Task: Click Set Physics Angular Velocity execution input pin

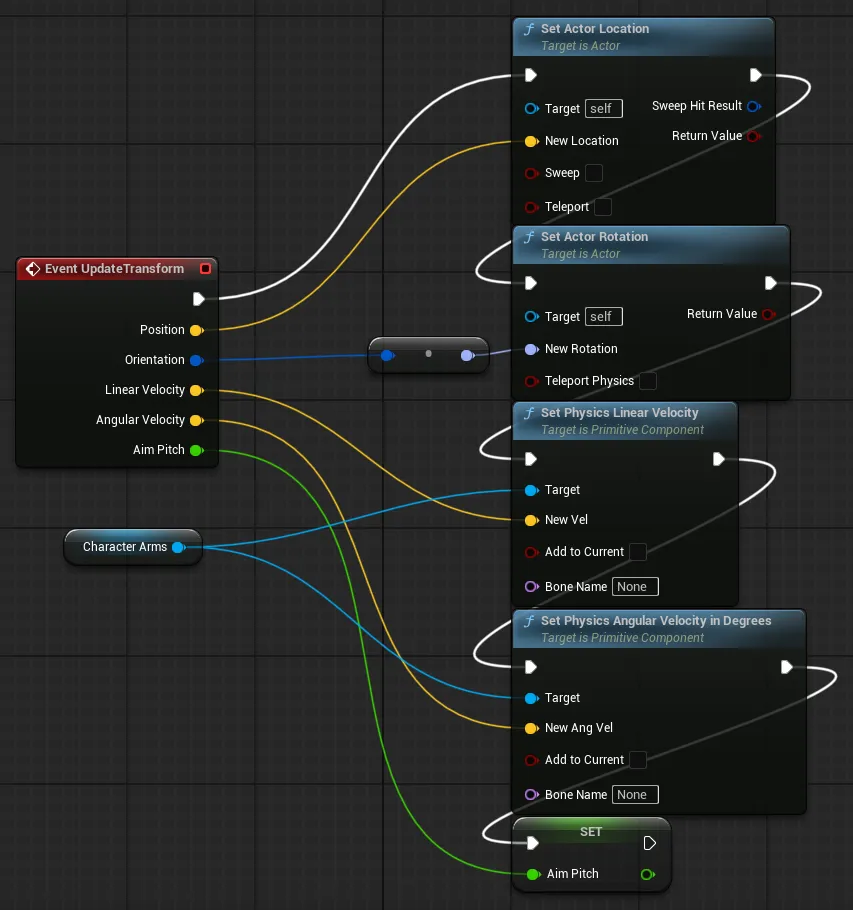Action: pyautogui.click(x=530, y=667)
